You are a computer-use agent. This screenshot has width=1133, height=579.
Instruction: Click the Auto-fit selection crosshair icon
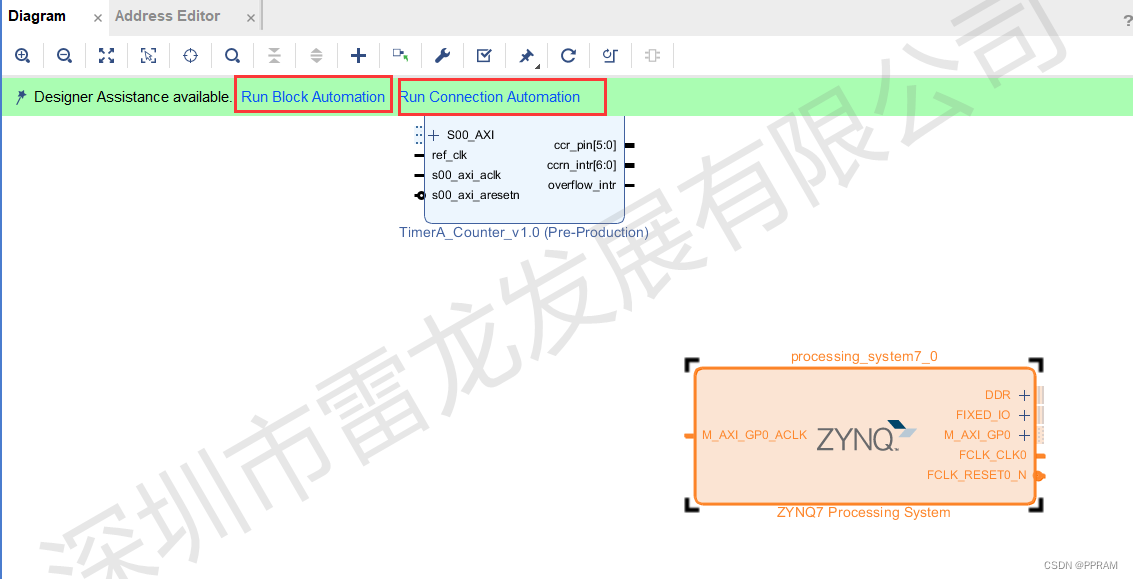click(190, 56)
